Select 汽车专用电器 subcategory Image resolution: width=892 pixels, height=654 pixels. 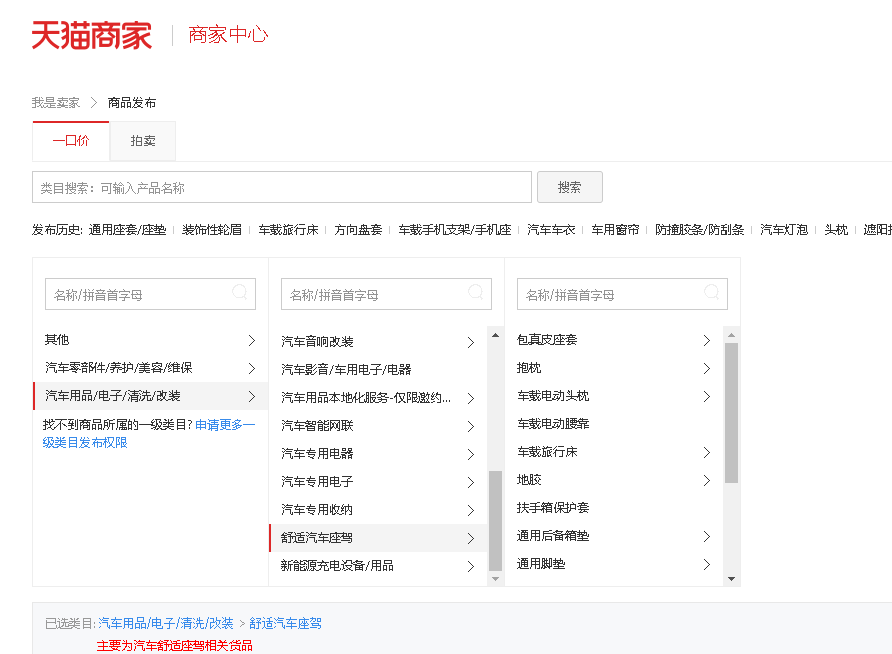[378, 454]
